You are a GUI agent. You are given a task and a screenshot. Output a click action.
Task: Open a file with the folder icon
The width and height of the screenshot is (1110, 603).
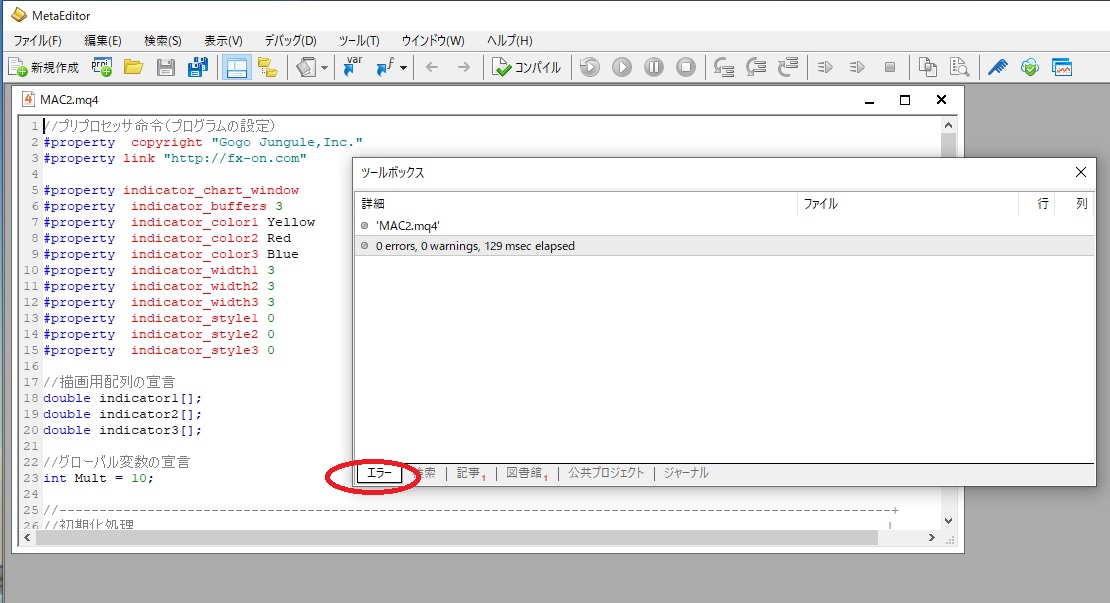point(133,68)
